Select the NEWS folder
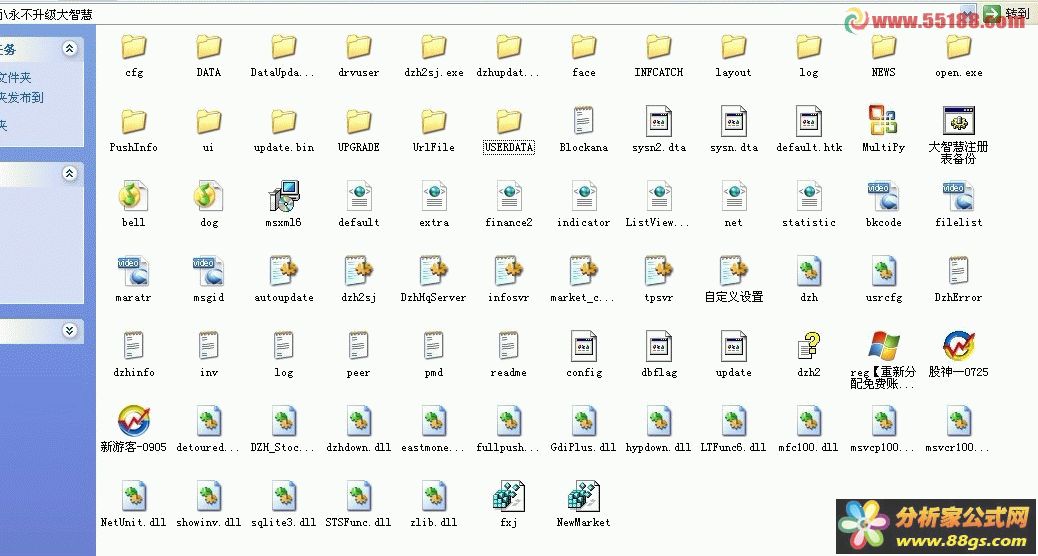This screenshot has width=1038, height=556. pos(883,56)
